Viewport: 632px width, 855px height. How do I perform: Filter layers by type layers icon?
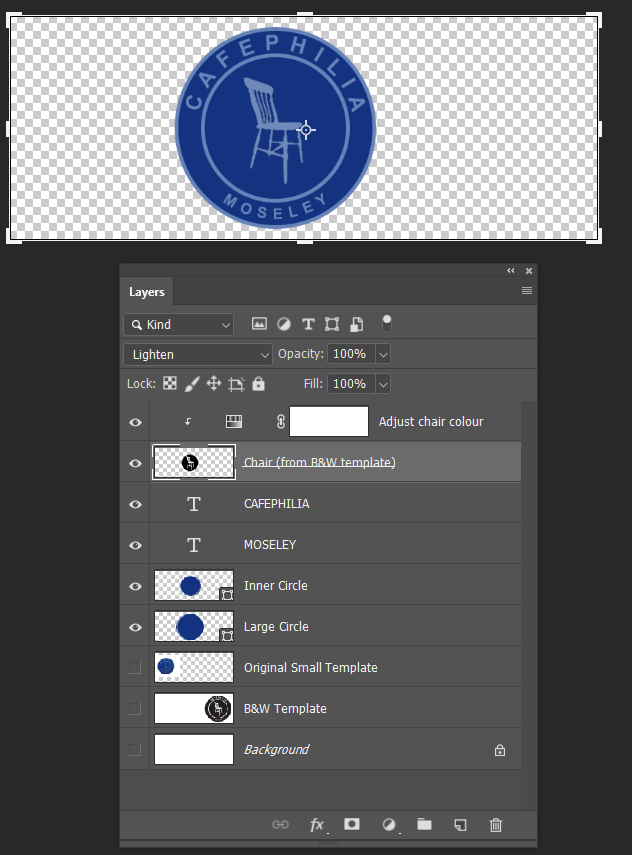coord(308,324)
